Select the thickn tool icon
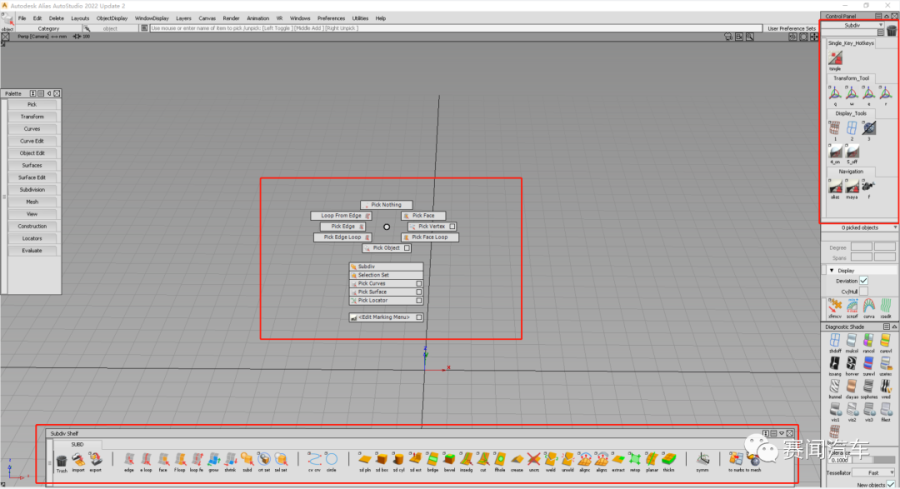900x489 pixels. [x=669, y=460]
